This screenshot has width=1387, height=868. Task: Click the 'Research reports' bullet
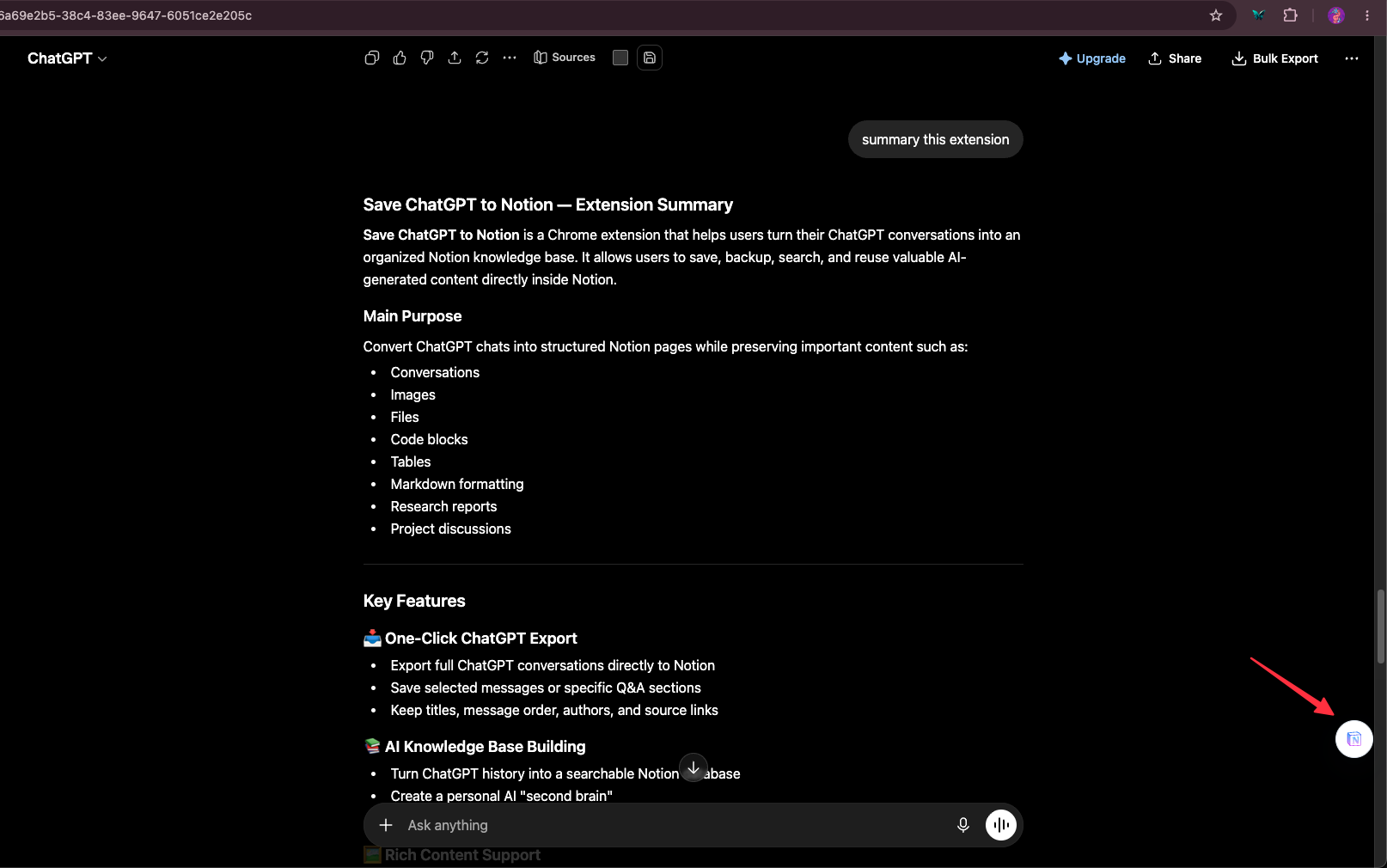[x=443, y=506]
